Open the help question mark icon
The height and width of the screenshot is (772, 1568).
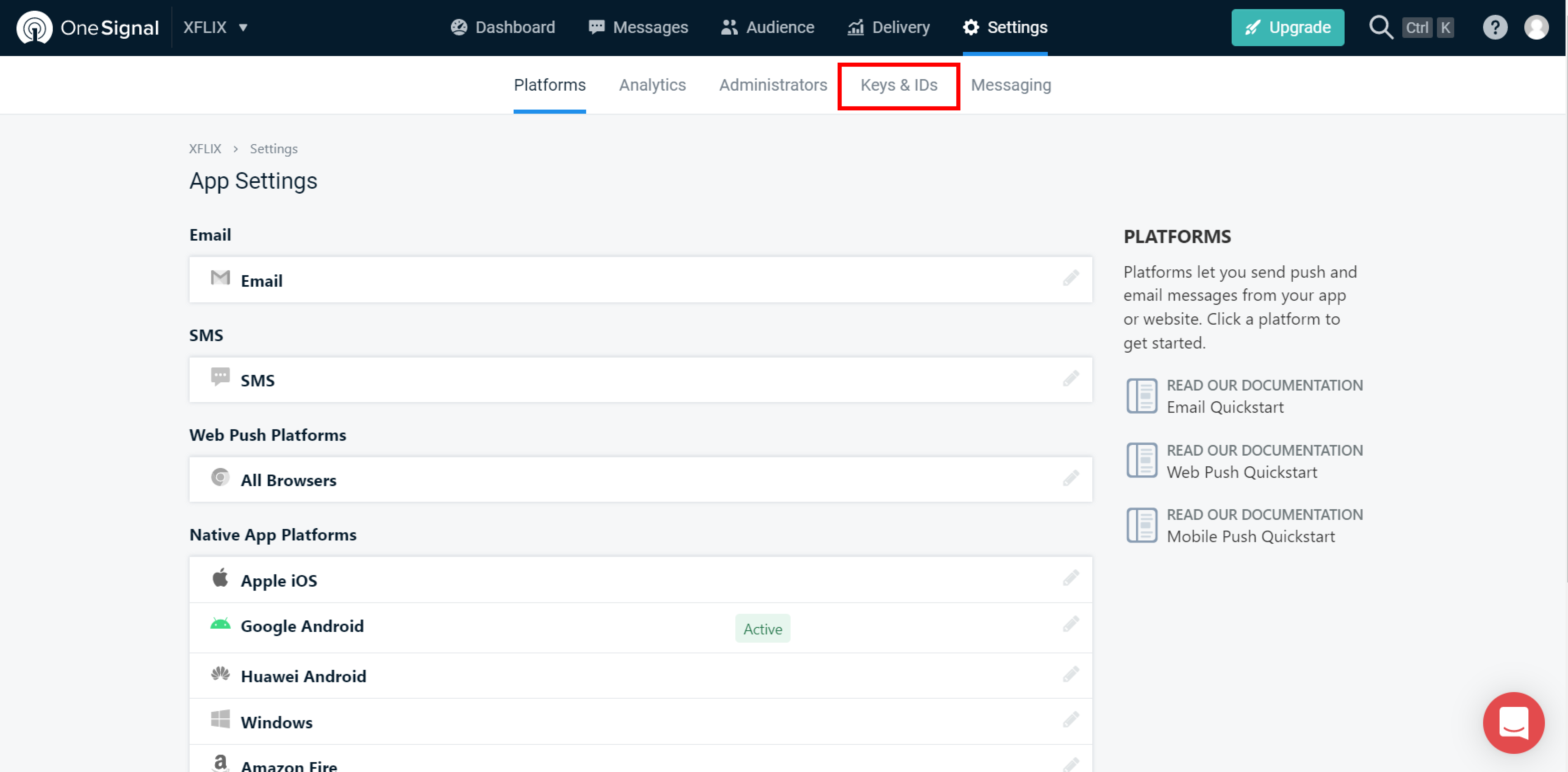[1494, 27]
